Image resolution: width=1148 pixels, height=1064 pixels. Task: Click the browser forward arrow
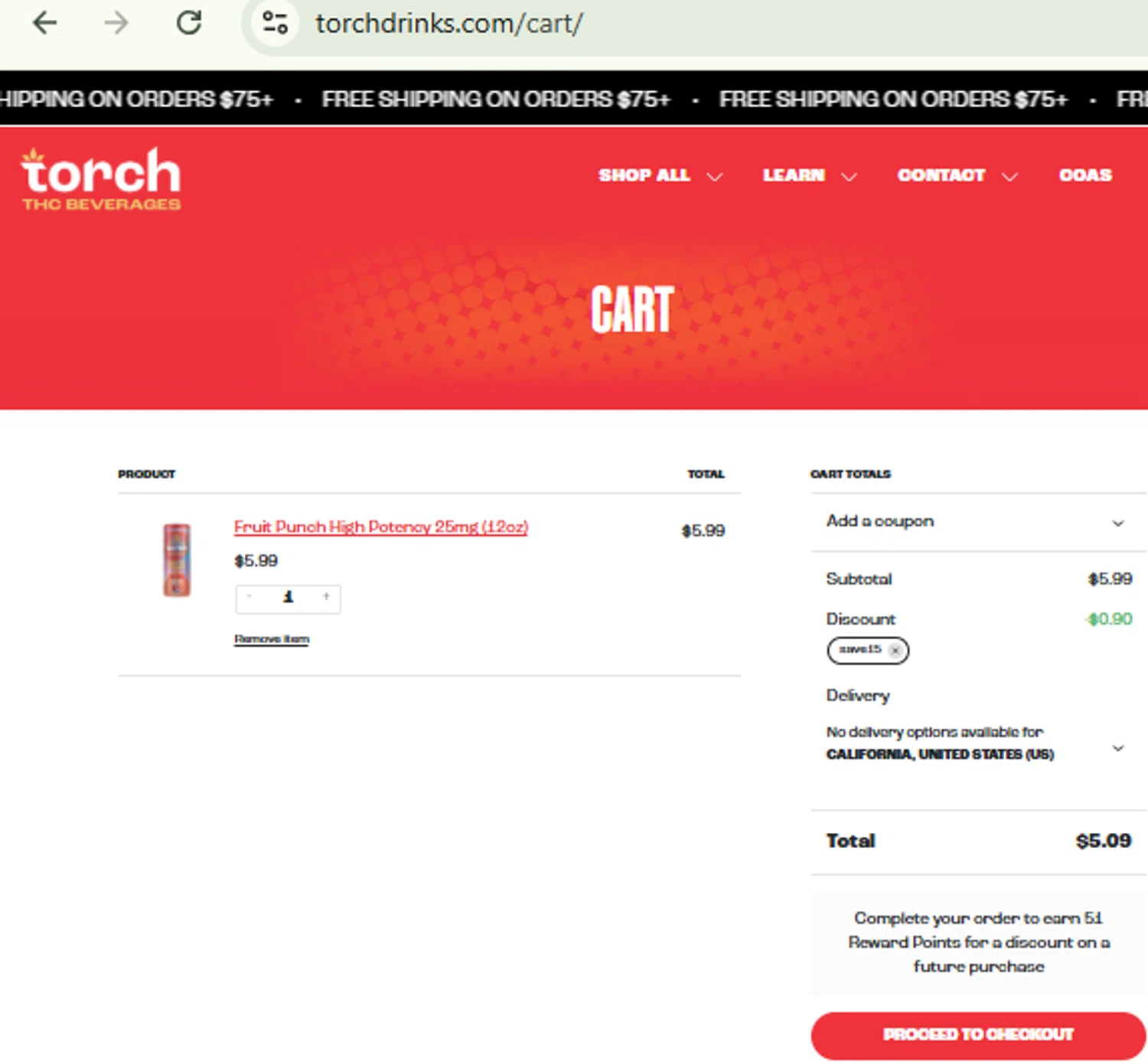116,23
